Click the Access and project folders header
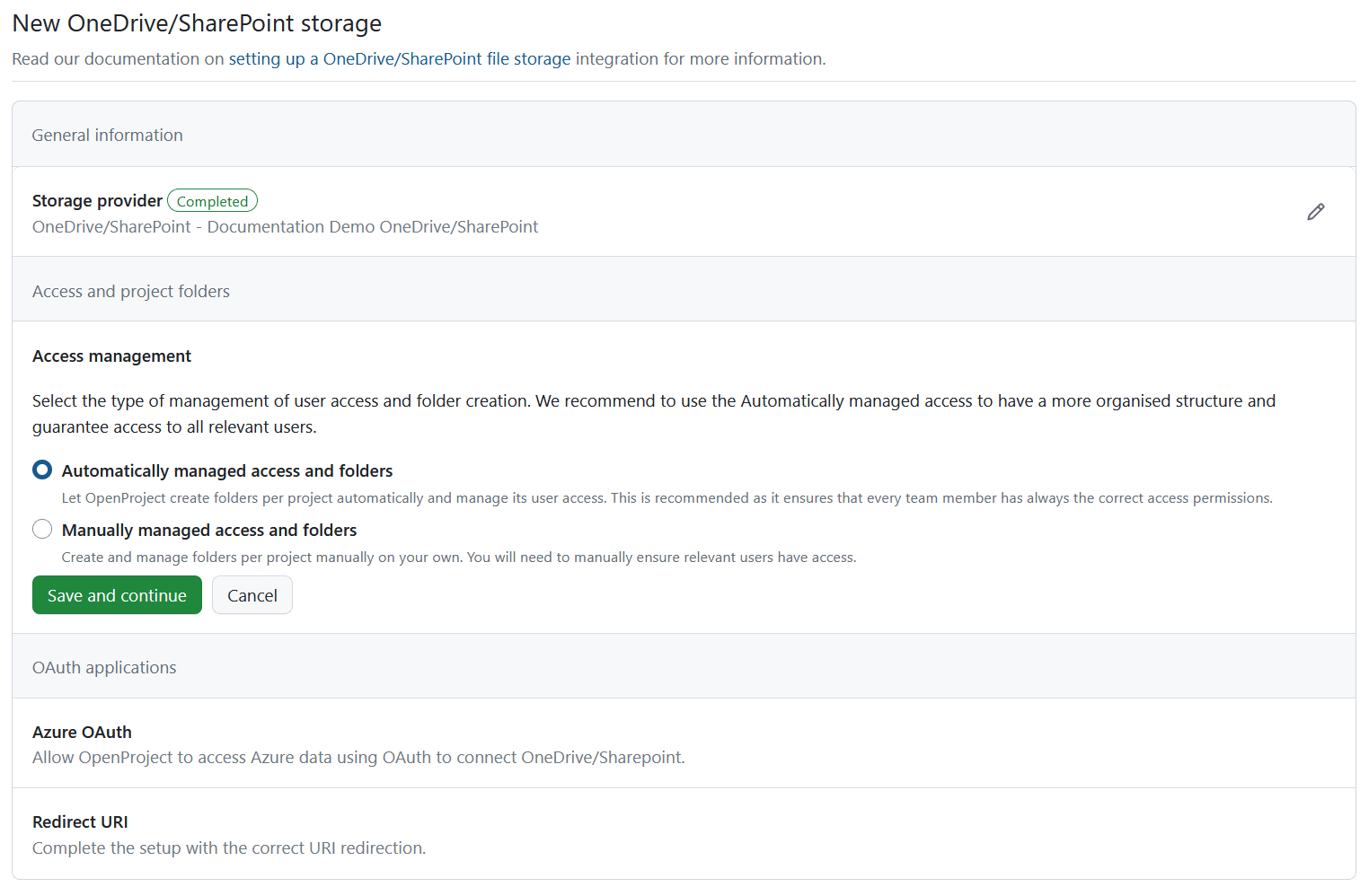Image resolution: width=1369 pixels, height=896 pixels. pyautogui.click(x=130, y=290)
